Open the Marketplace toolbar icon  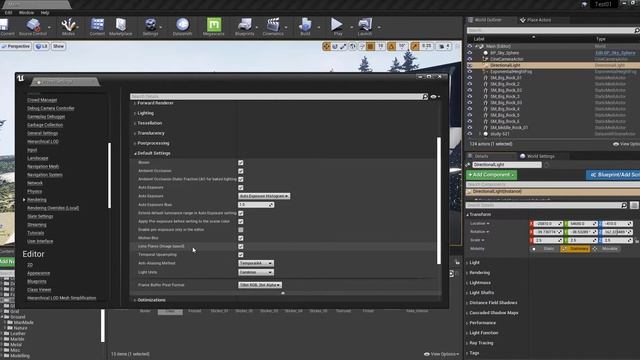point(120,27)
